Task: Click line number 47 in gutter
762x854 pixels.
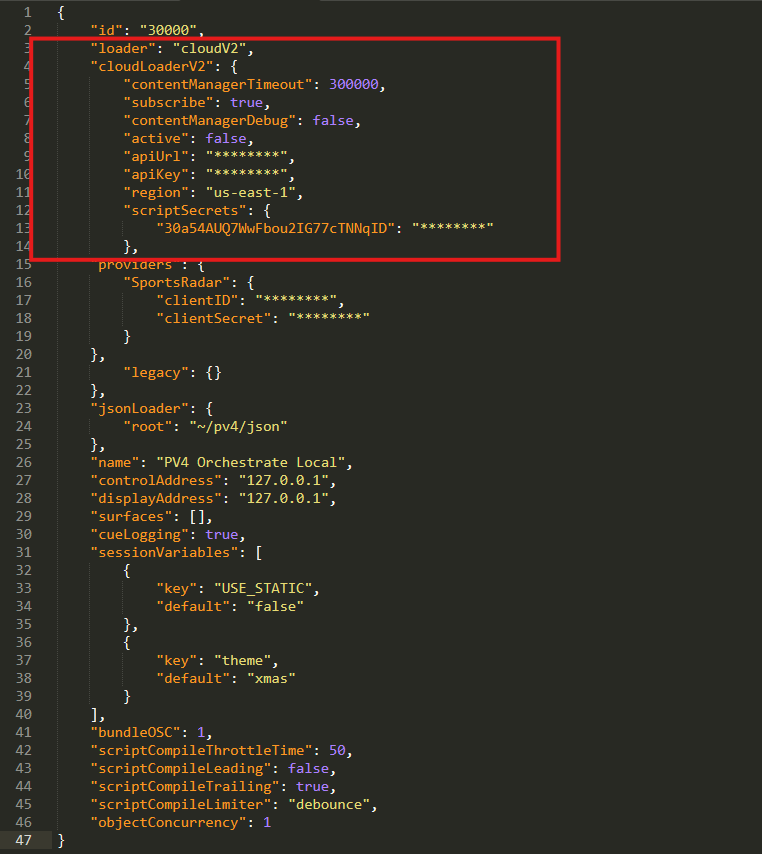Action: (x=23, y=840)
